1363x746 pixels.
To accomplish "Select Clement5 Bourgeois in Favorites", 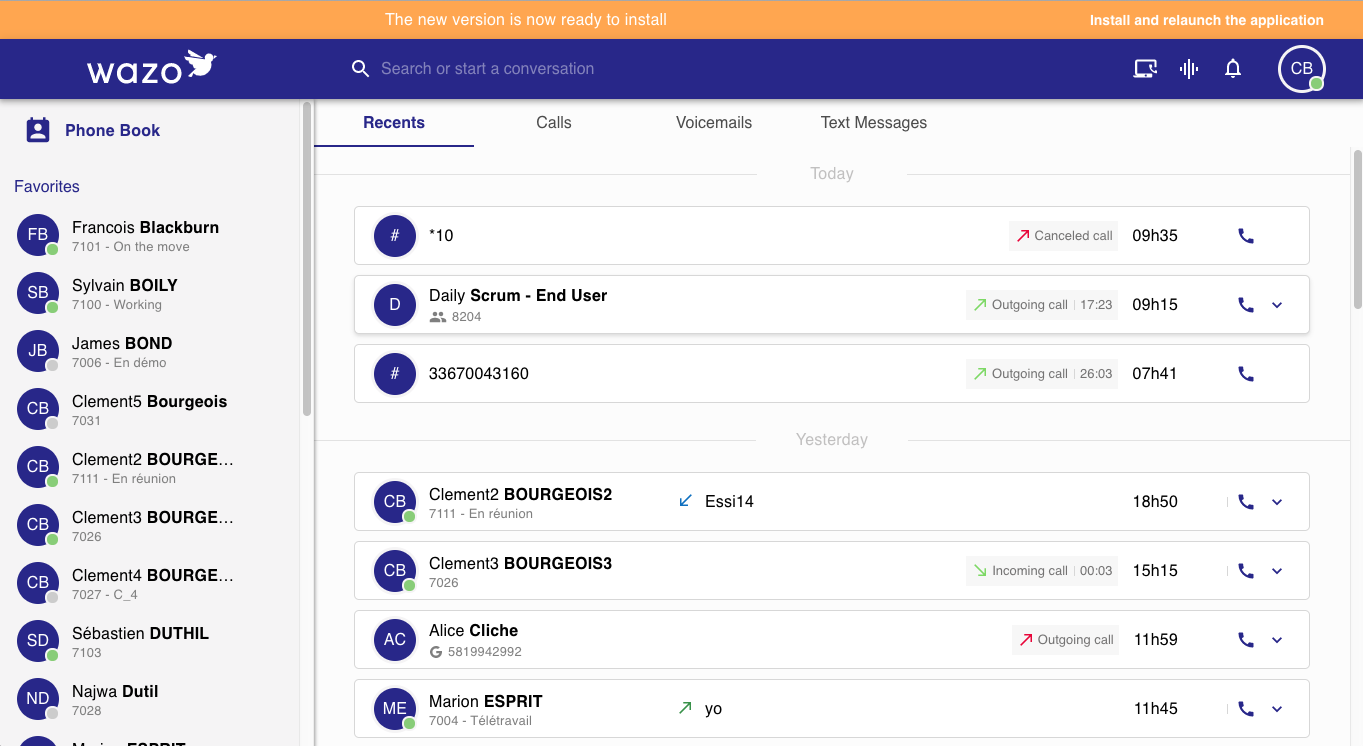I will click(150, 410).
